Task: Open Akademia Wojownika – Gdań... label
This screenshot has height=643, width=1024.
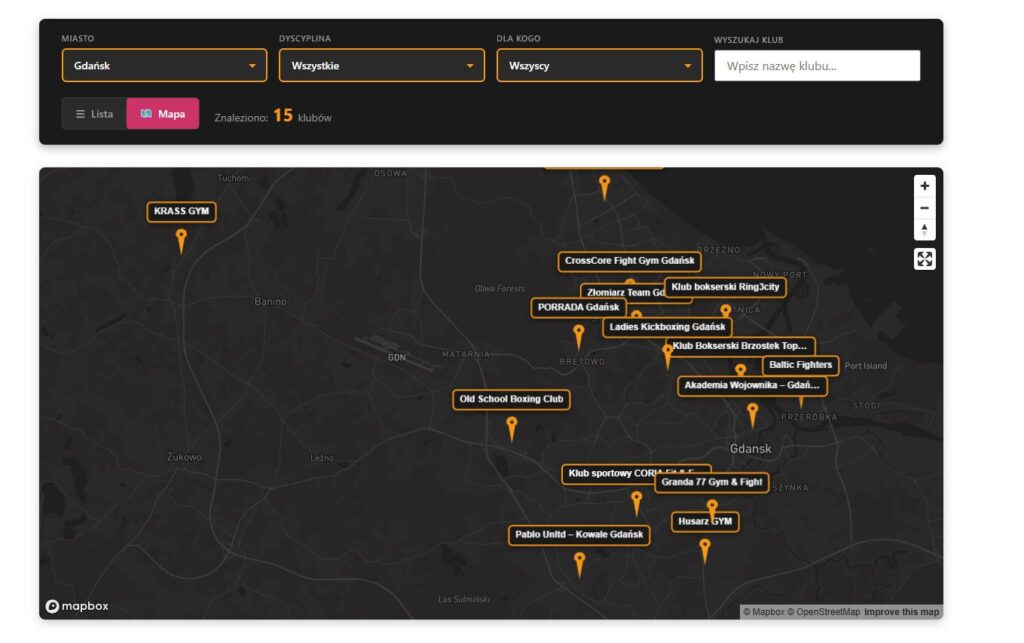Action: (x=752, y=386)
